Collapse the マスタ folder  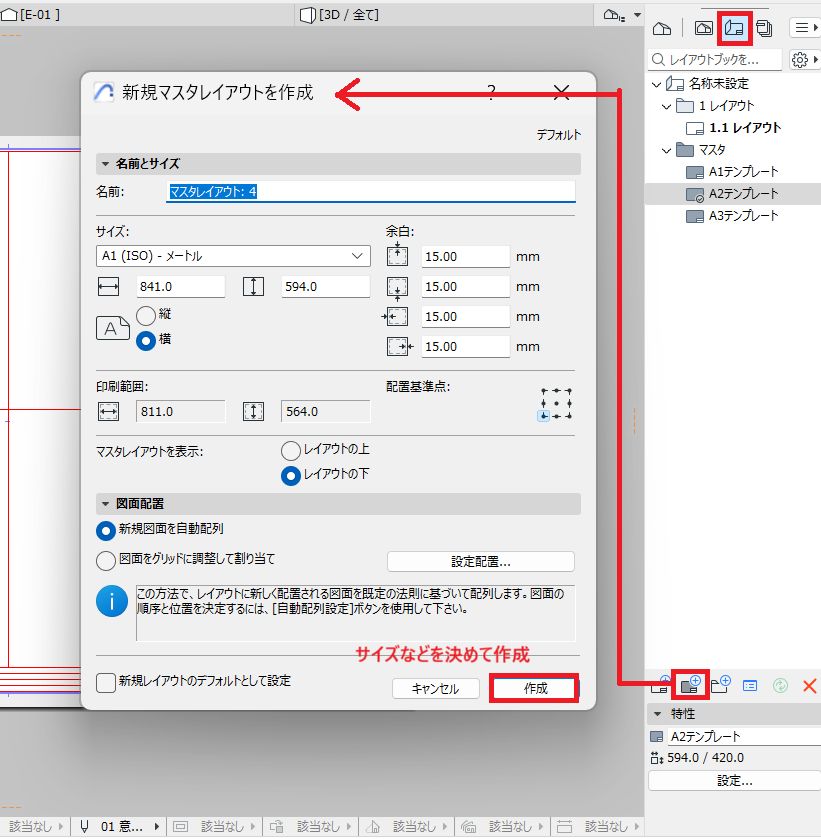(x=666, y=150)
